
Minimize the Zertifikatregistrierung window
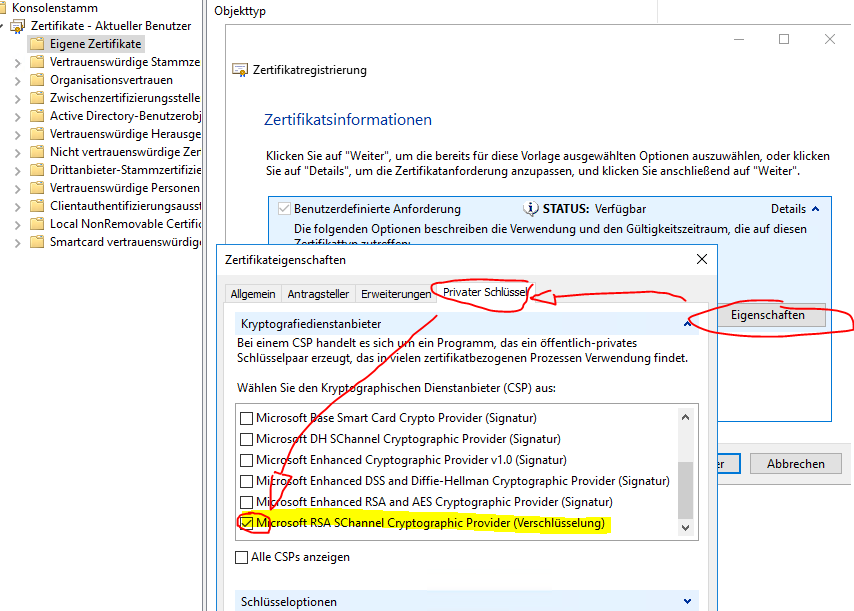(x=739, y=39)
